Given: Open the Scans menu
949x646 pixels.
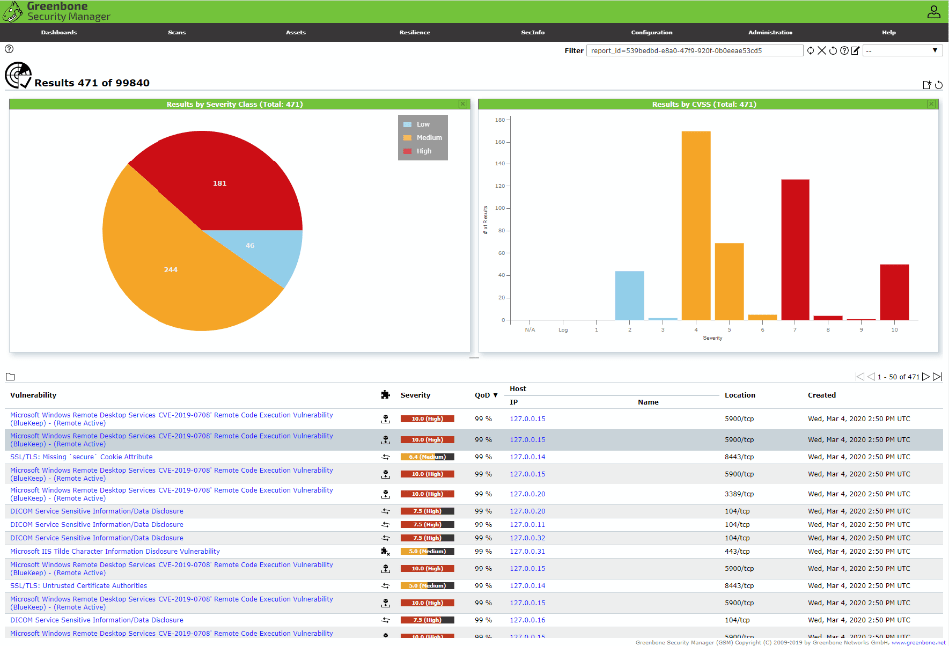Looking at the screenshot, I should coord(176,32).
